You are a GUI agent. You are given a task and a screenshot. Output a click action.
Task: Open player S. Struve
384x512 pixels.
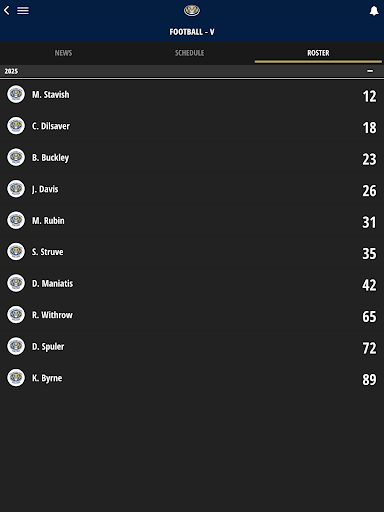[192, 252]
